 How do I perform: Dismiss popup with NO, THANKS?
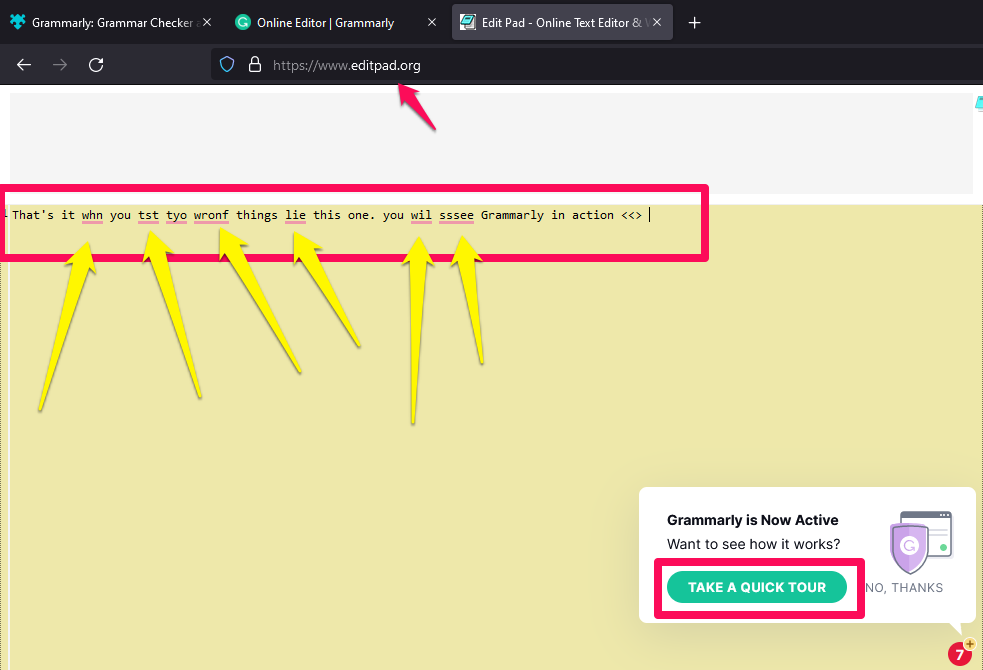(x=904, y=588)
